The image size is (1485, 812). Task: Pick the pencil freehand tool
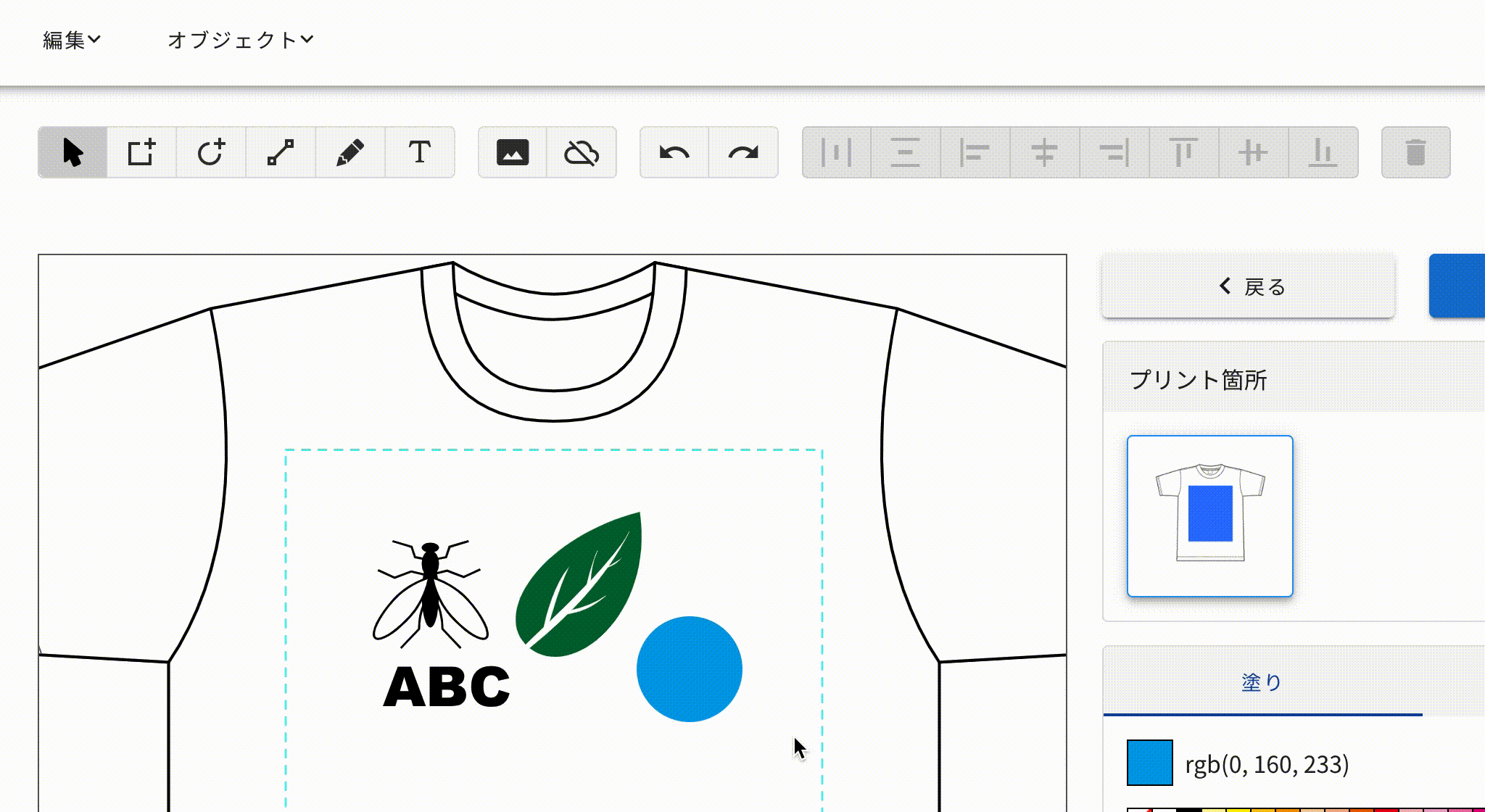click(x=350, y=152)
